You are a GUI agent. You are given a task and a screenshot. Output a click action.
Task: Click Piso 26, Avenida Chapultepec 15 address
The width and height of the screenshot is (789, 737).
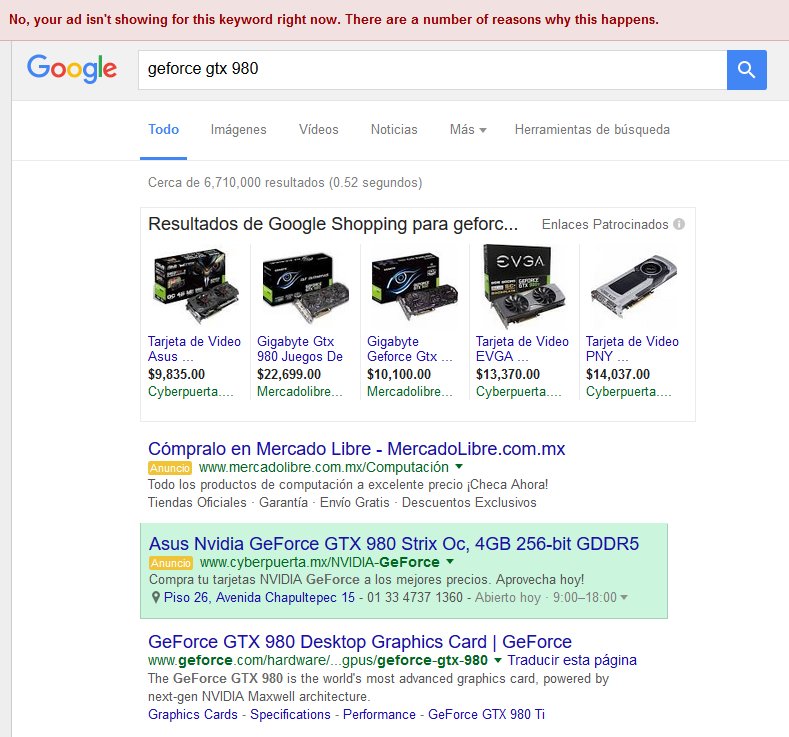coord(259,598)
